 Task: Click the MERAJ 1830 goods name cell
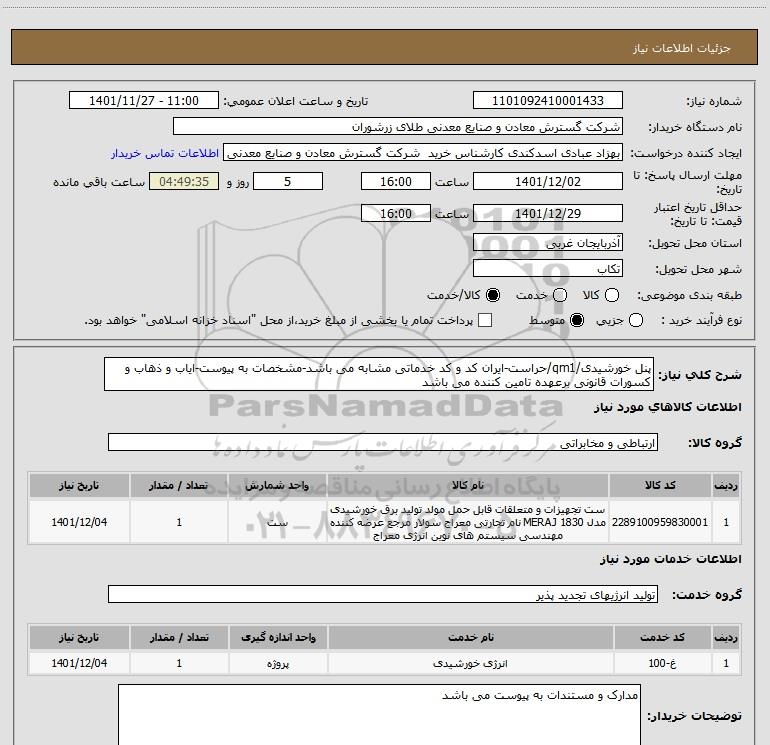(468, 522)
